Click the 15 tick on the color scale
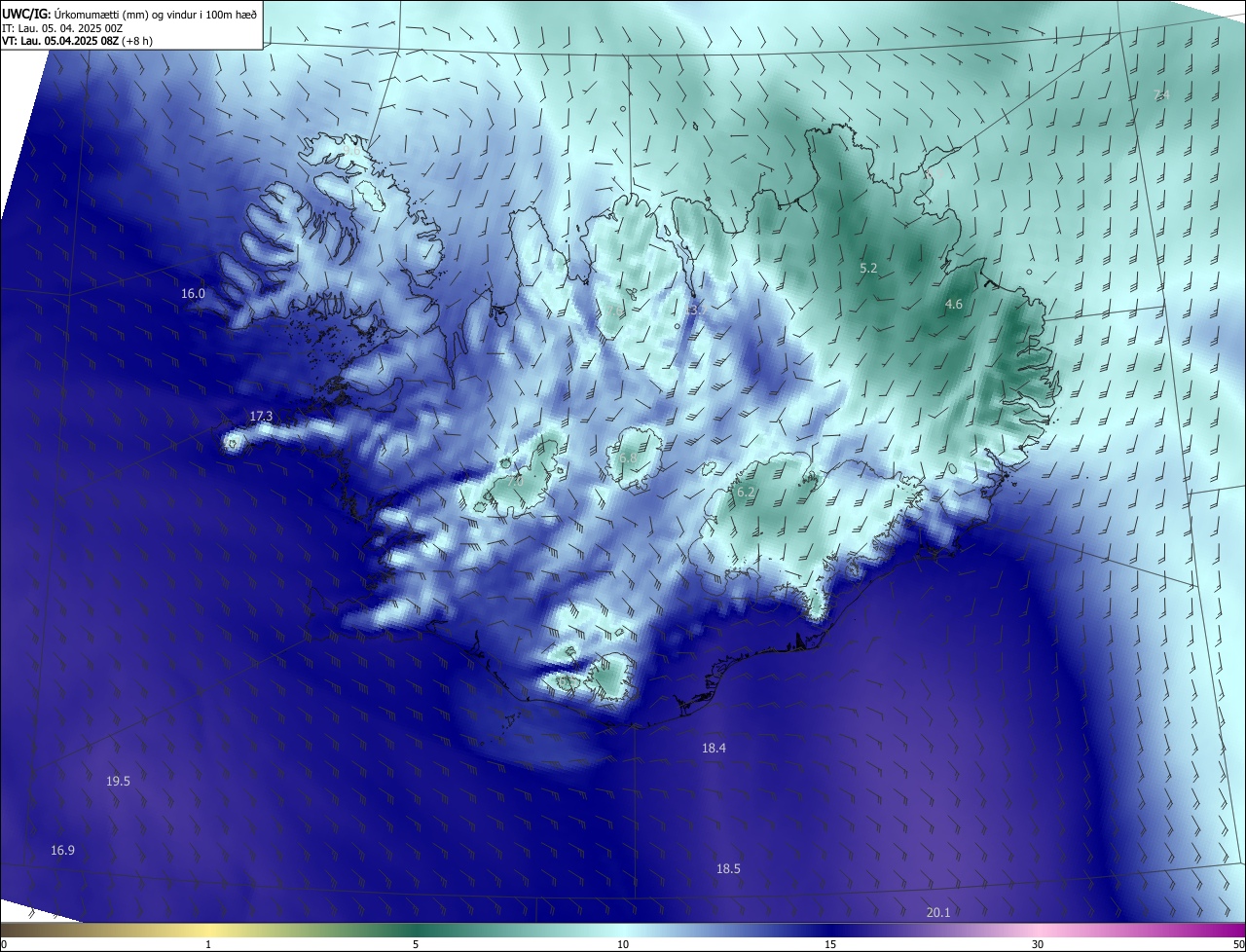The width and height of the screenshot is (1246, 952). [830, 944]
